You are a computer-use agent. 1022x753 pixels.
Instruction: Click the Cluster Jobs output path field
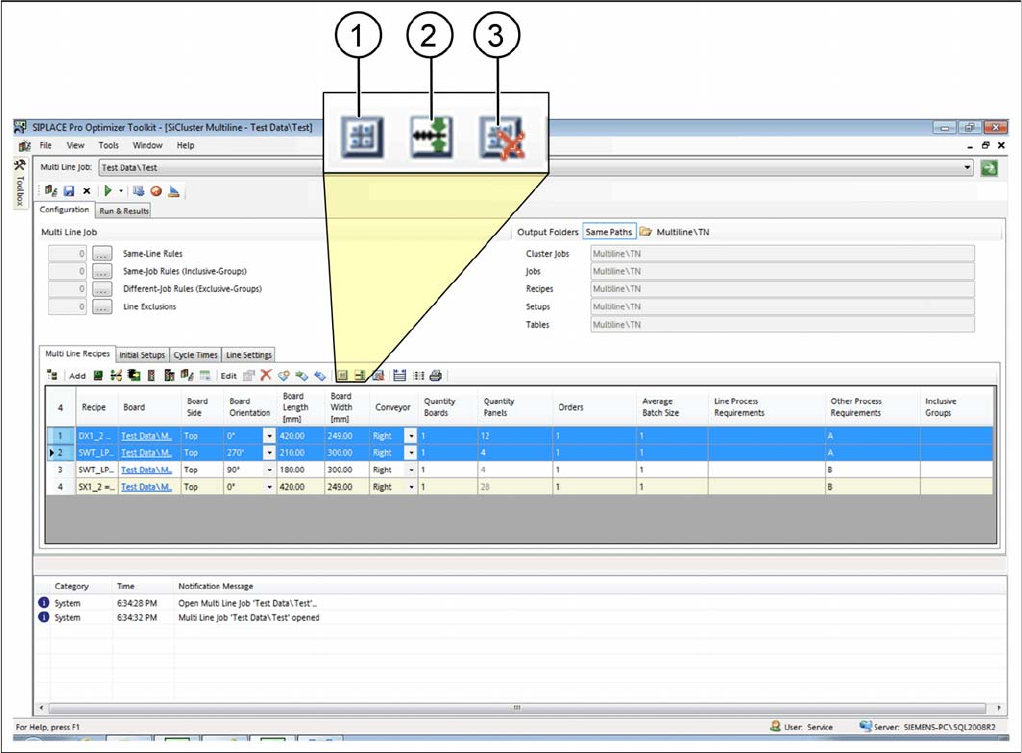[x=782, y=254]
